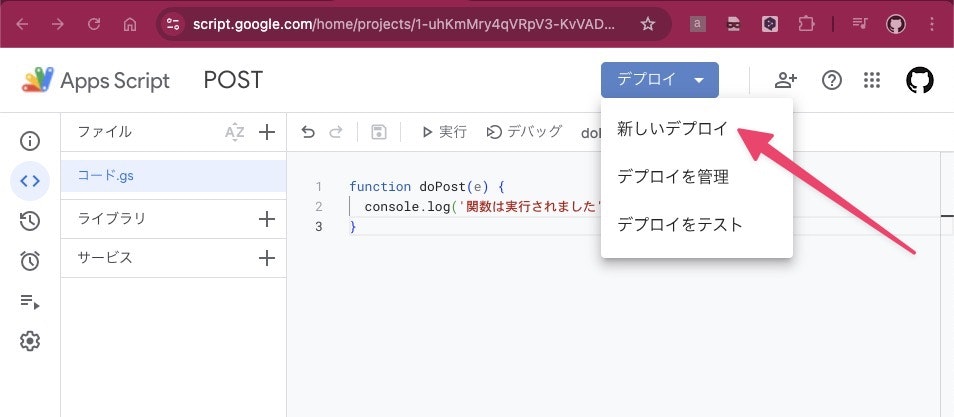Open the デプロイ deploy dropdown button
This screenshot has width=954, height=417.
660,80
